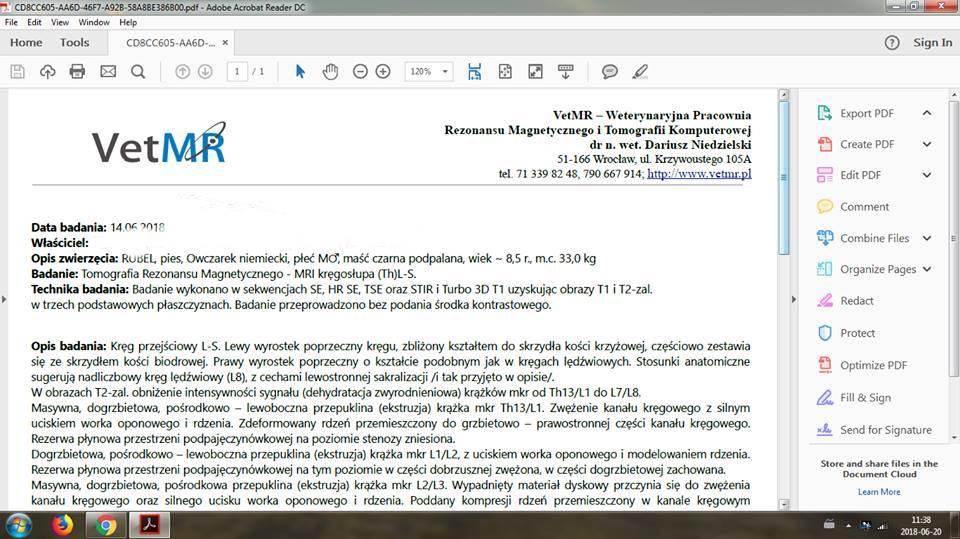
Task: Click the Sign In button
Action: [932, 43]
